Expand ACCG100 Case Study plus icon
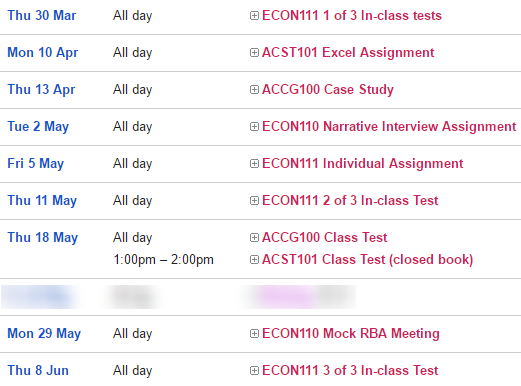The image size is (521, 386). pos(254,90)
